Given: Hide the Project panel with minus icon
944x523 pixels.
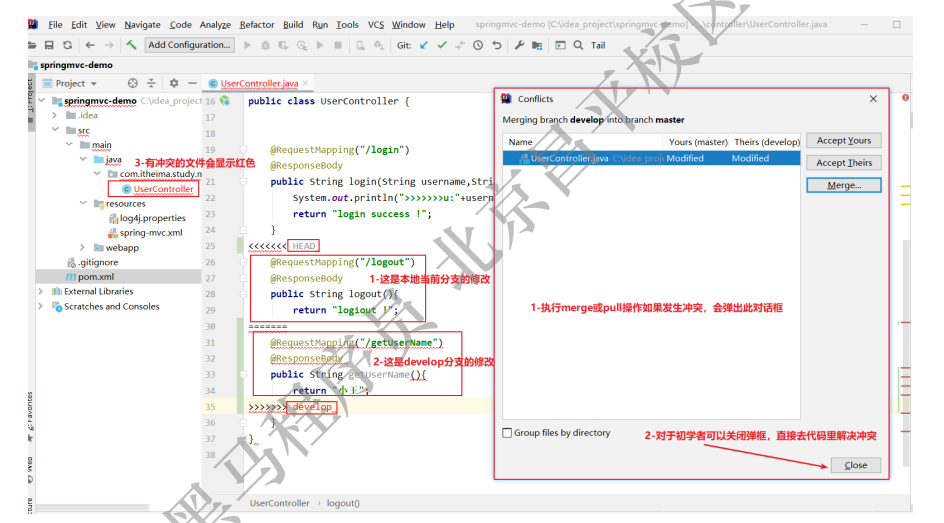Looking at the screenshot, I should [x=192, y=83].
